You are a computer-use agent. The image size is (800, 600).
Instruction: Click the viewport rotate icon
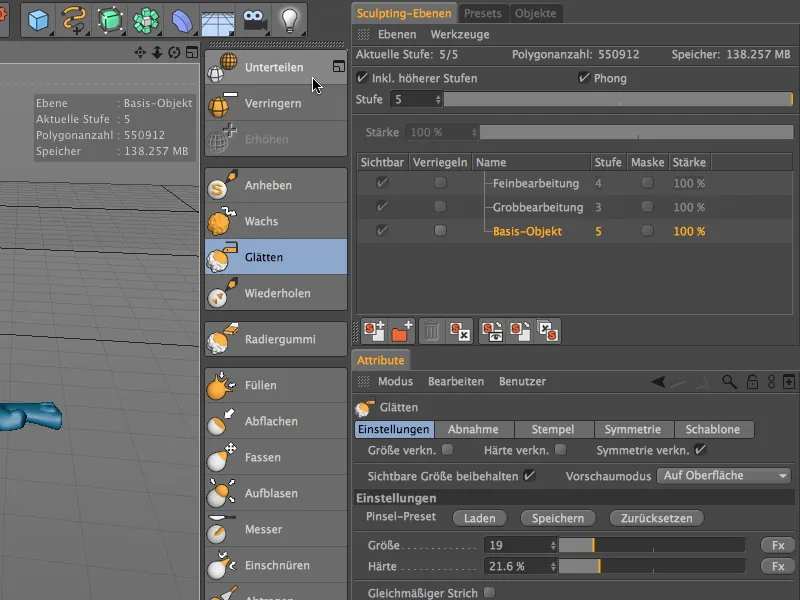pyautogui.click(x=174, y=52)
